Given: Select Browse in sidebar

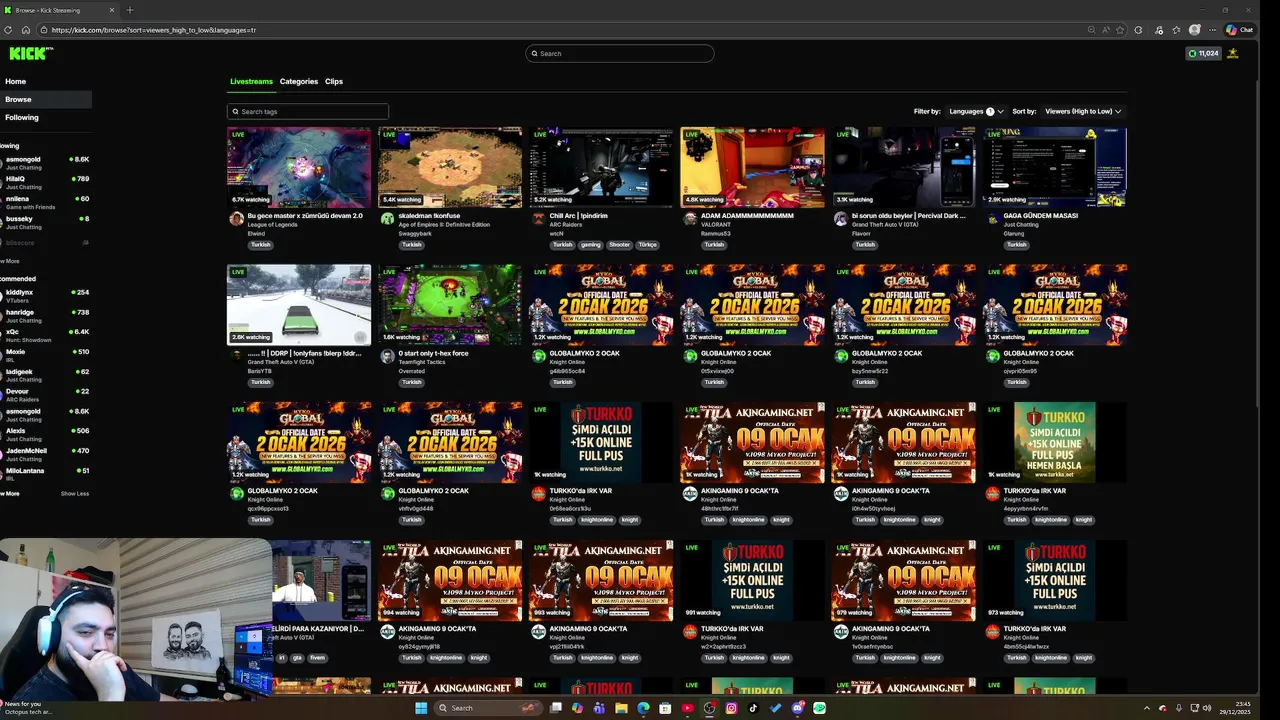Looking at the screenshot, I should [x=46, y=99].
